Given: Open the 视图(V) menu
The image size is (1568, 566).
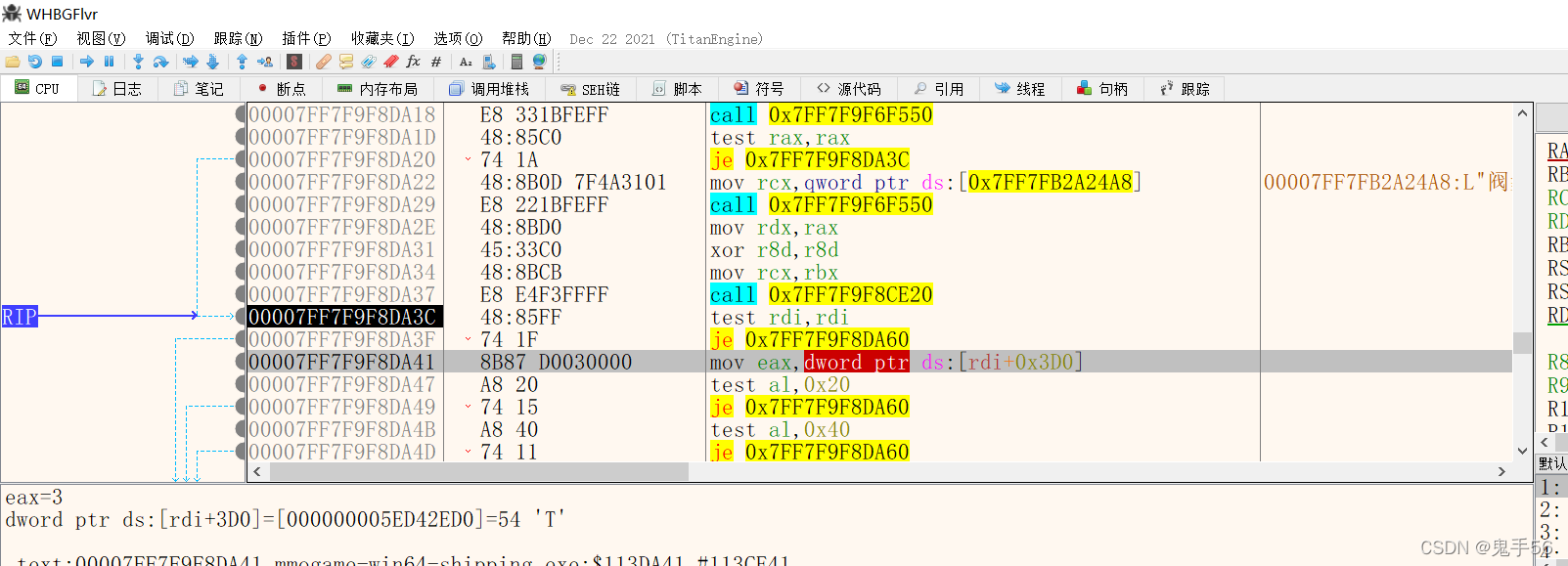Looking at the screenshot, I should coord(102,38).
